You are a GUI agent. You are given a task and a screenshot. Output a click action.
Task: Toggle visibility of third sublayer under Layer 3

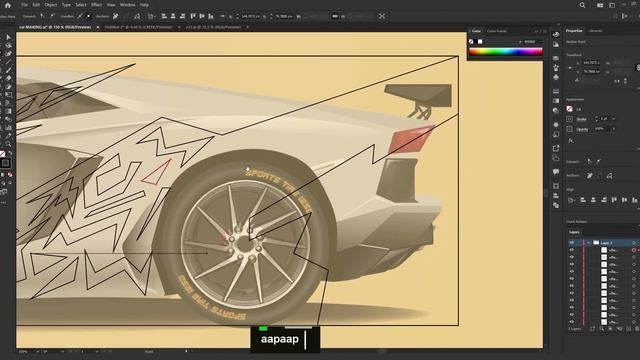pos(571,264)
